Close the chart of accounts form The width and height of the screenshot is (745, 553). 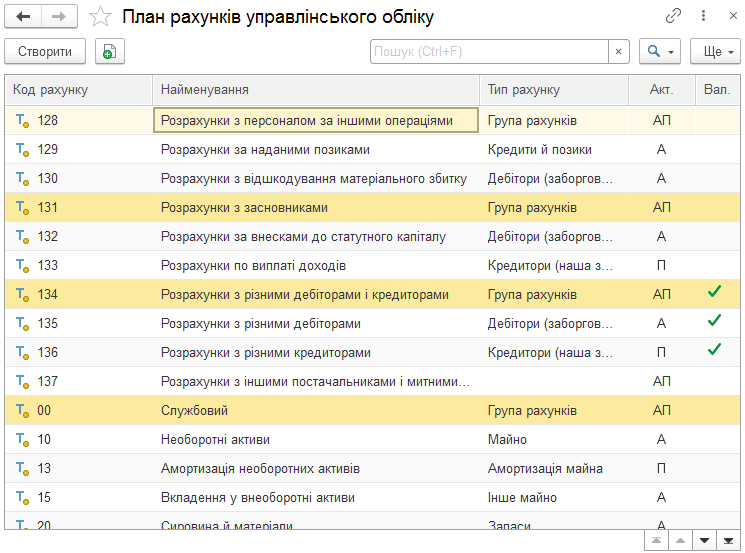[733, 16]
